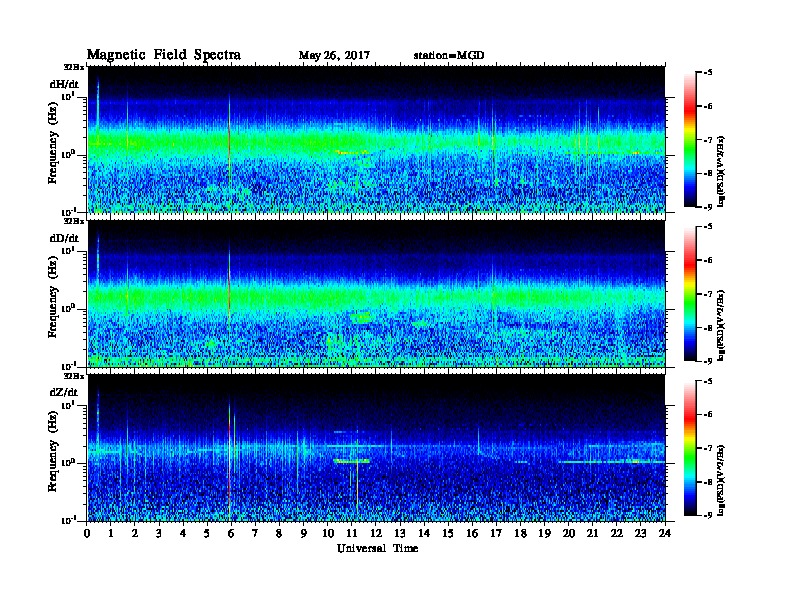Click the 10^0 tick label of dD/dt panel
This screenshot has width=792, height=612.
point(69,308)
